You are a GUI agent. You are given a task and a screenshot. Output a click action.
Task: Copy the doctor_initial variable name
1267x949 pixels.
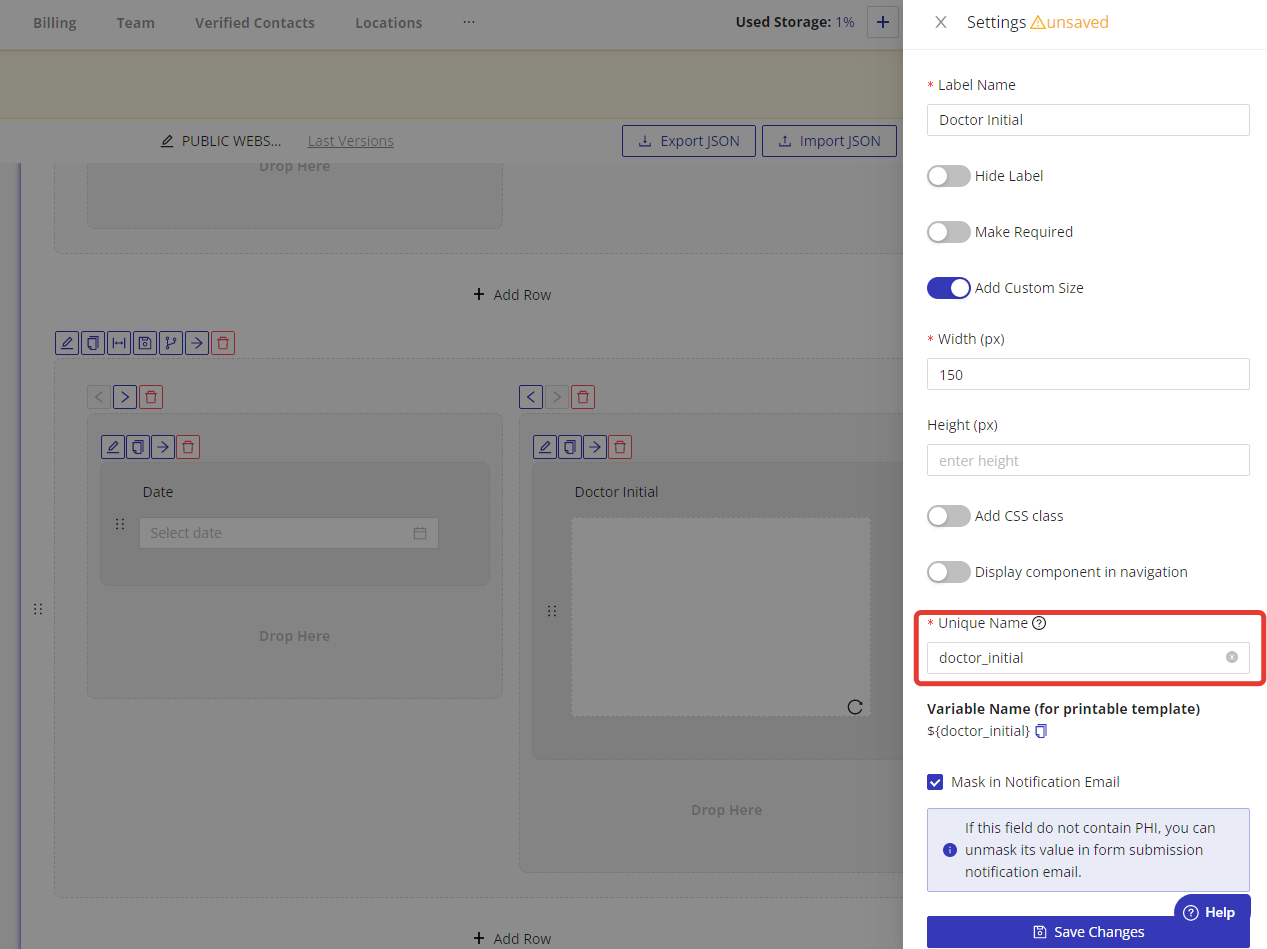click(x=1041, y=731)
